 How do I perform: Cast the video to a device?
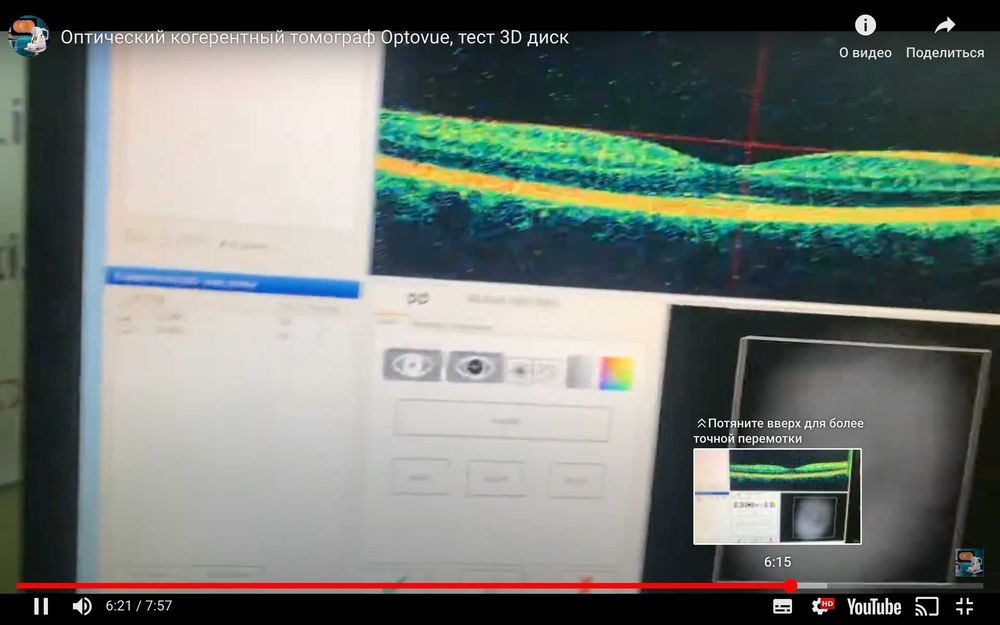click(927, 607)
